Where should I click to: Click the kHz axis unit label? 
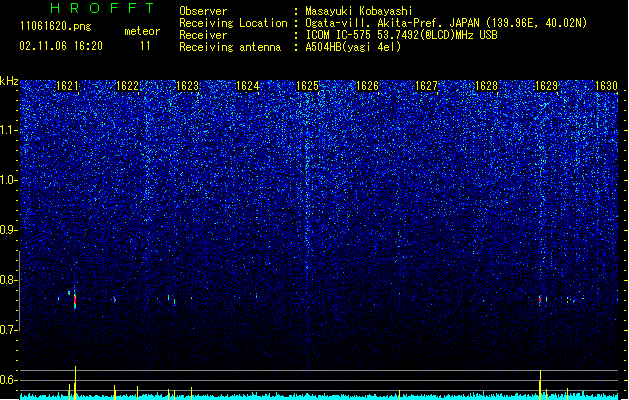coord(9,81)
